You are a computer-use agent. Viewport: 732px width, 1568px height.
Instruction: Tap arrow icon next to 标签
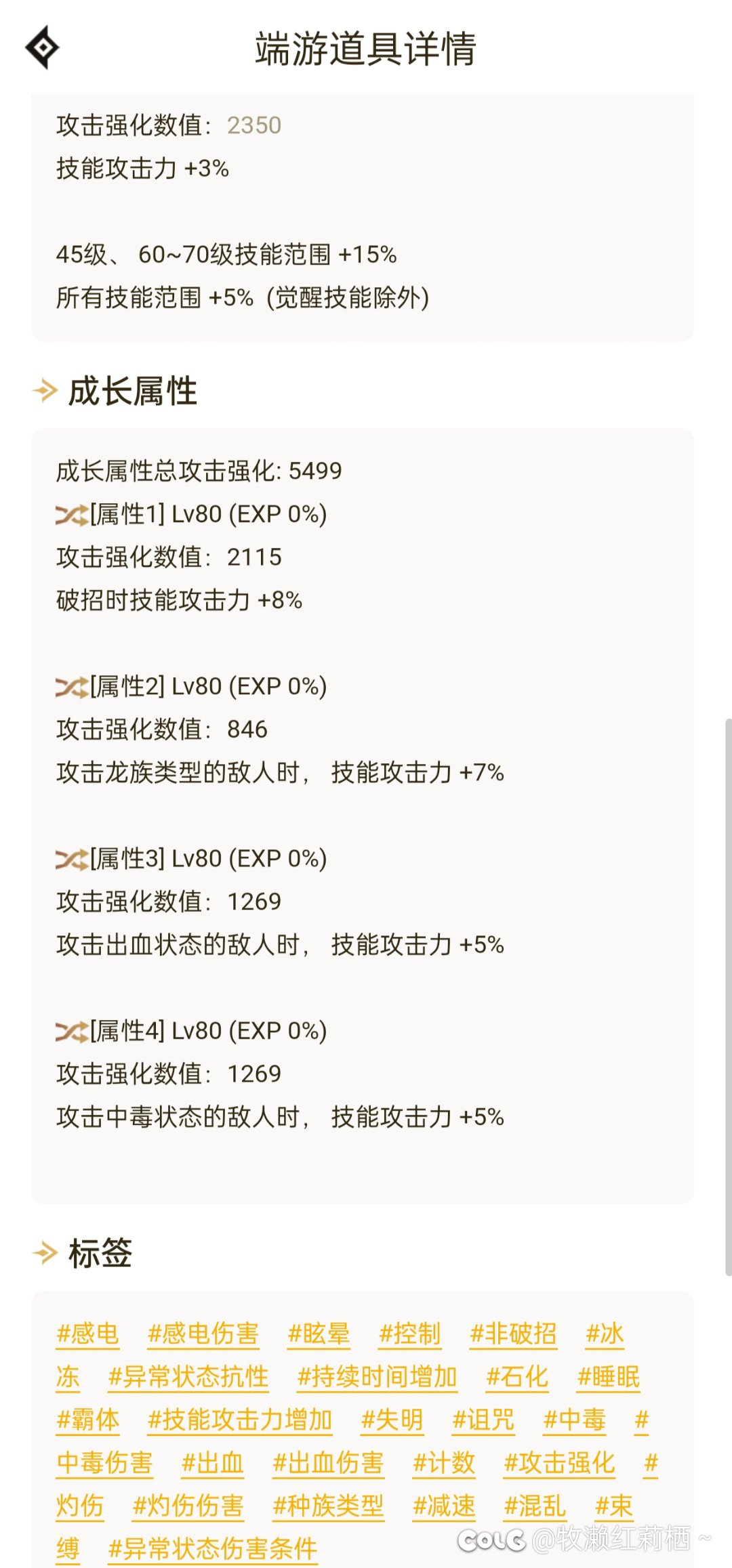pos(45,1252)
